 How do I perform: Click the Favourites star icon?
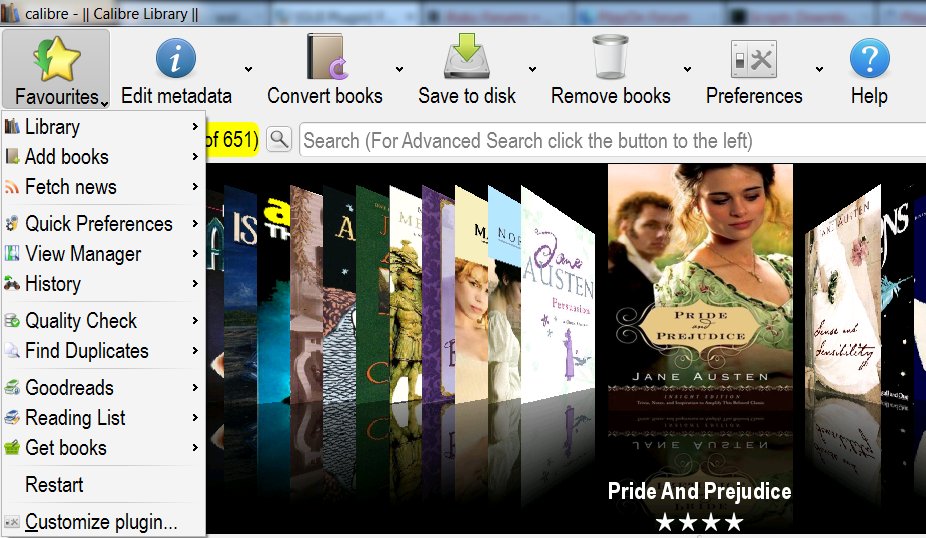(x=57, y=59)
